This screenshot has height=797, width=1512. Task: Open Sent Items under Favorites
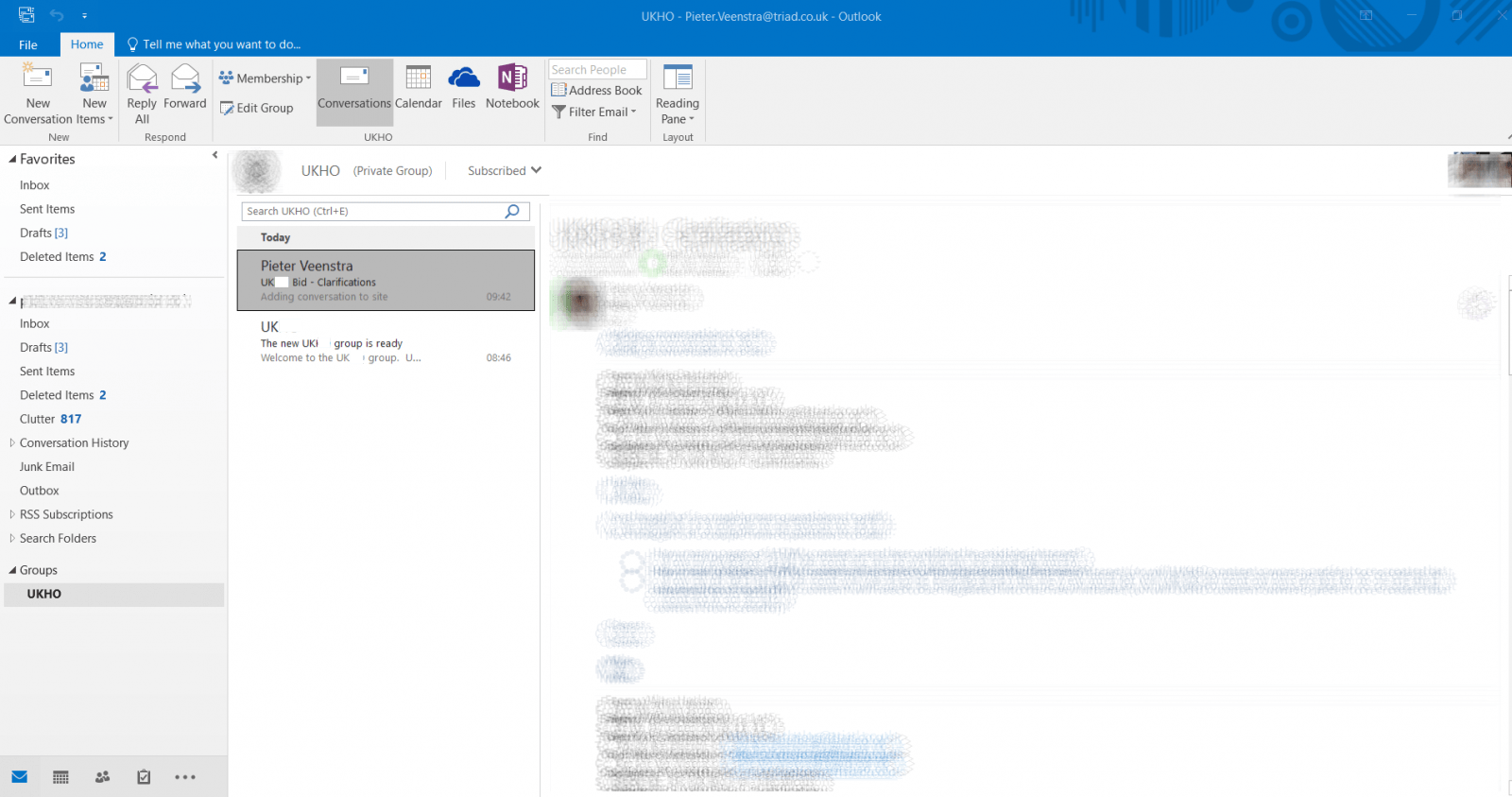pos(47,209)
